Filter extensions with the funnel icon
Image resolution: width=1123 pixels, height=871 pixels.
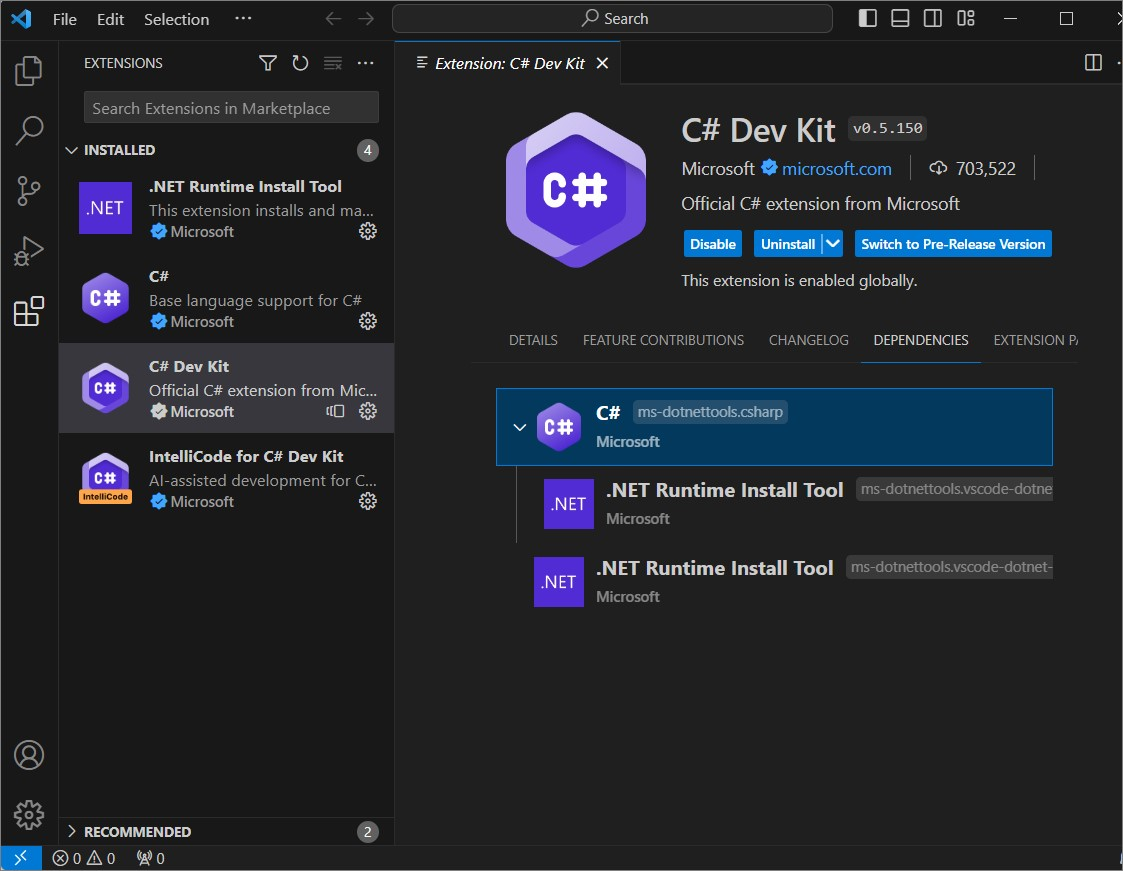click(268, 63)
